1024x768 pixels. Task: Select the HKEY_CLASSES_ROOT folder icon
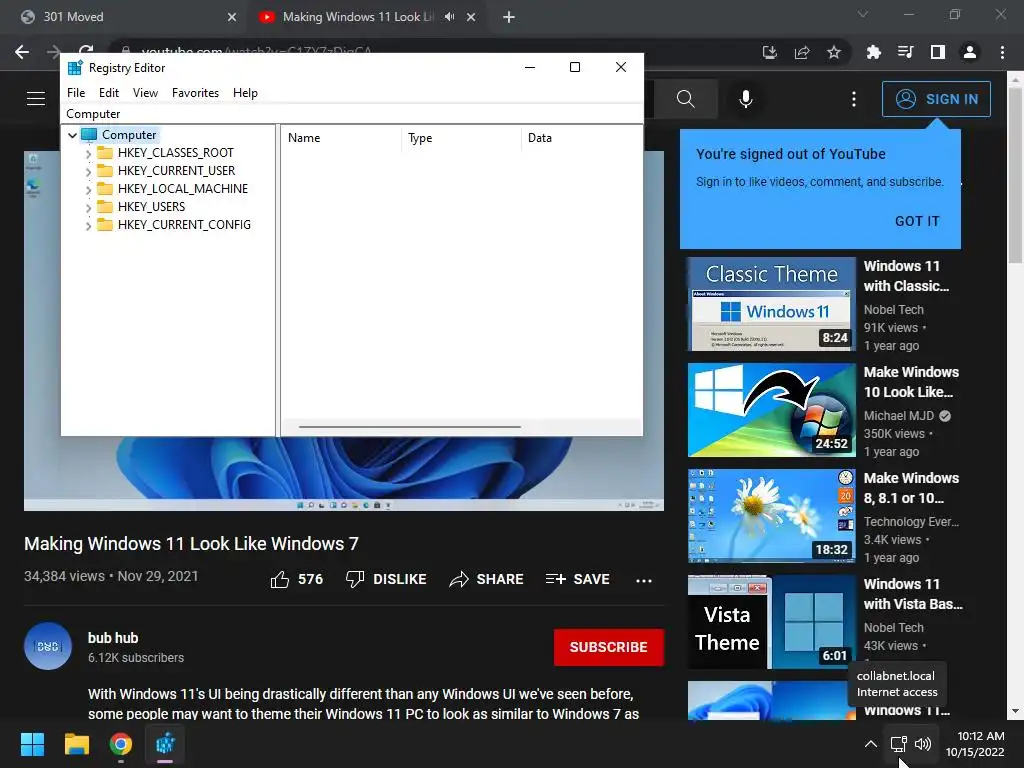click(104, 153)
